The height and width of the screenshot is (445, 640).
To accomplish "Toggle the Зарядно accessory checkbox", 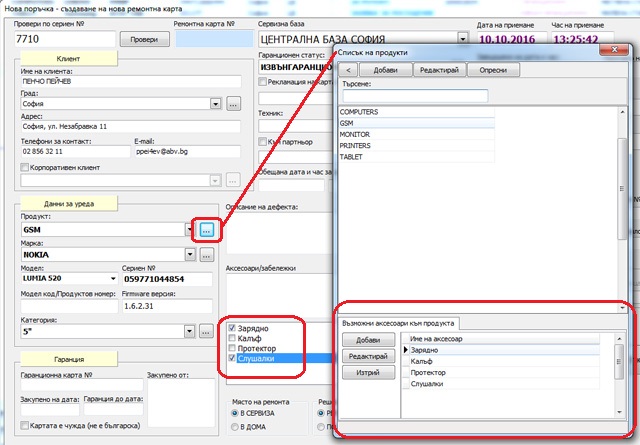I will click(233, 328).
